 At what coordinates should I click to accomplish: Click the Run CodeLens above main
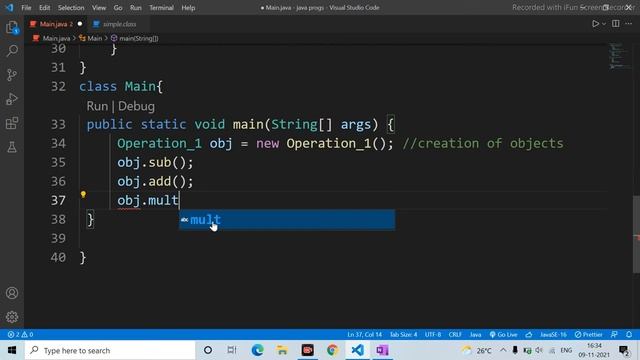pyautogui.click(x=97, y=106)
